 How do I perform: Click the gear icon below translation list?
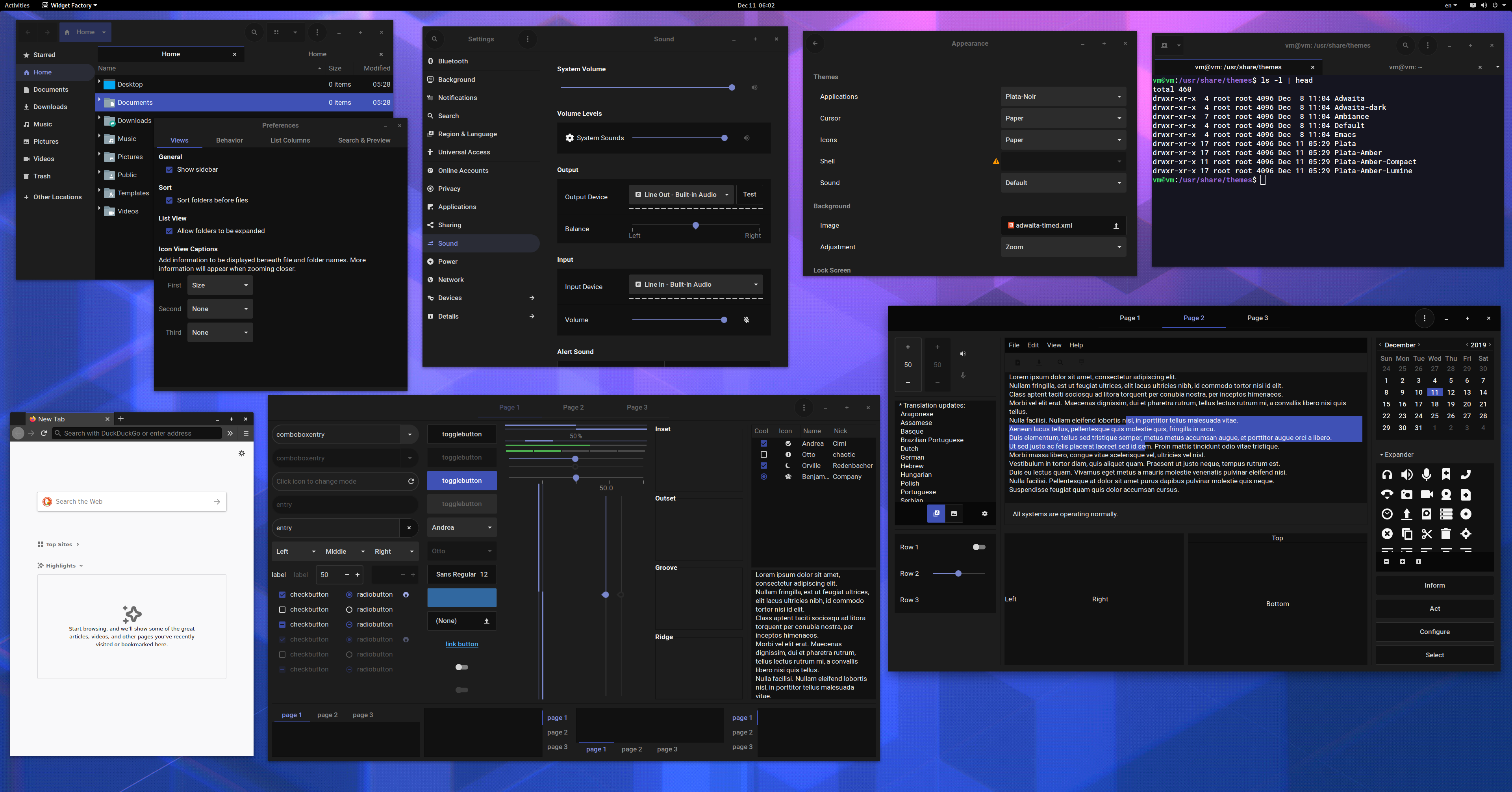pyautogui.click(x=984, y=514)
